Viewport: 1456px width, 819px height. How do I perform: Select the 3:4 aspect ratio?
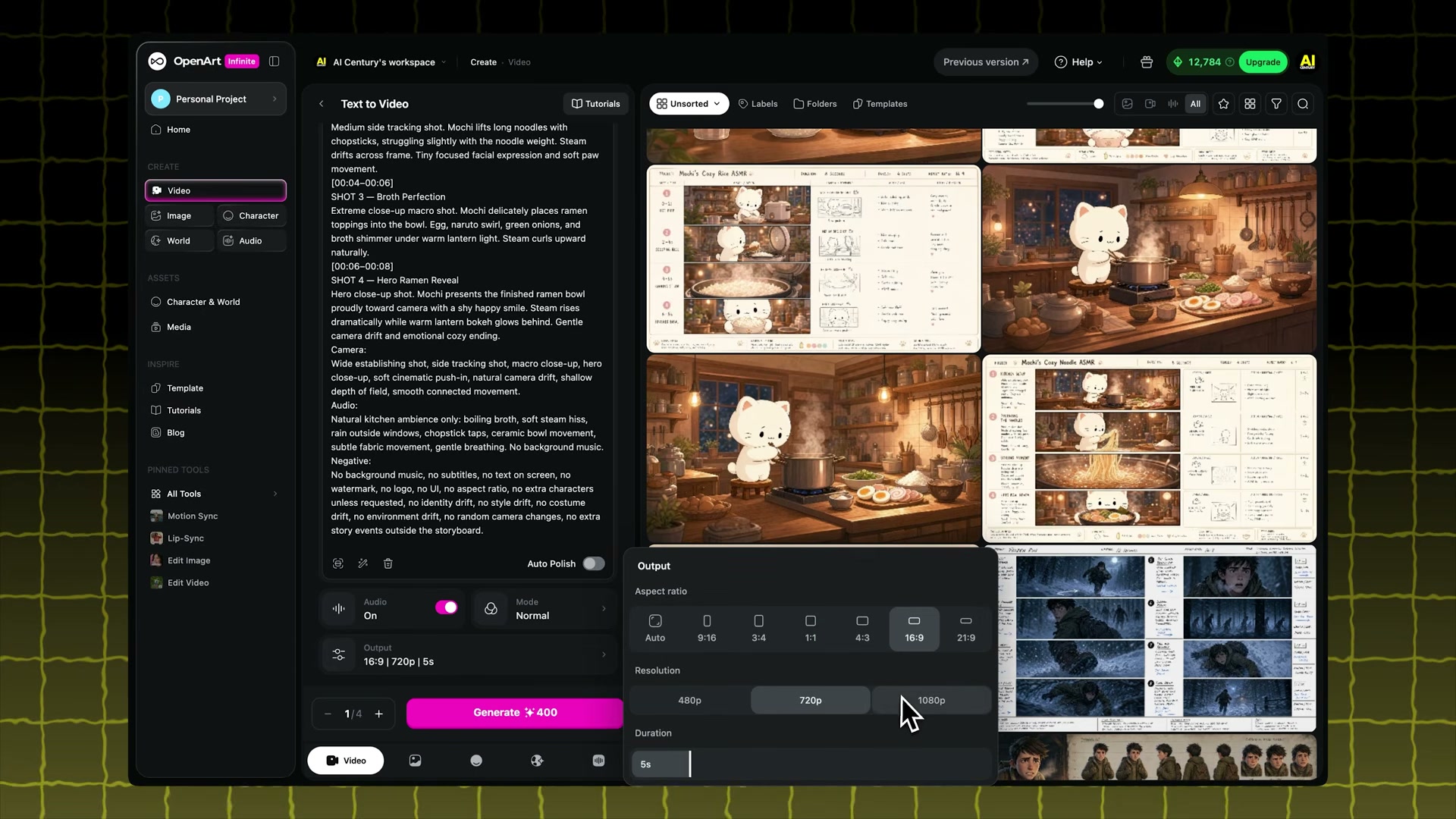(758, 629)
